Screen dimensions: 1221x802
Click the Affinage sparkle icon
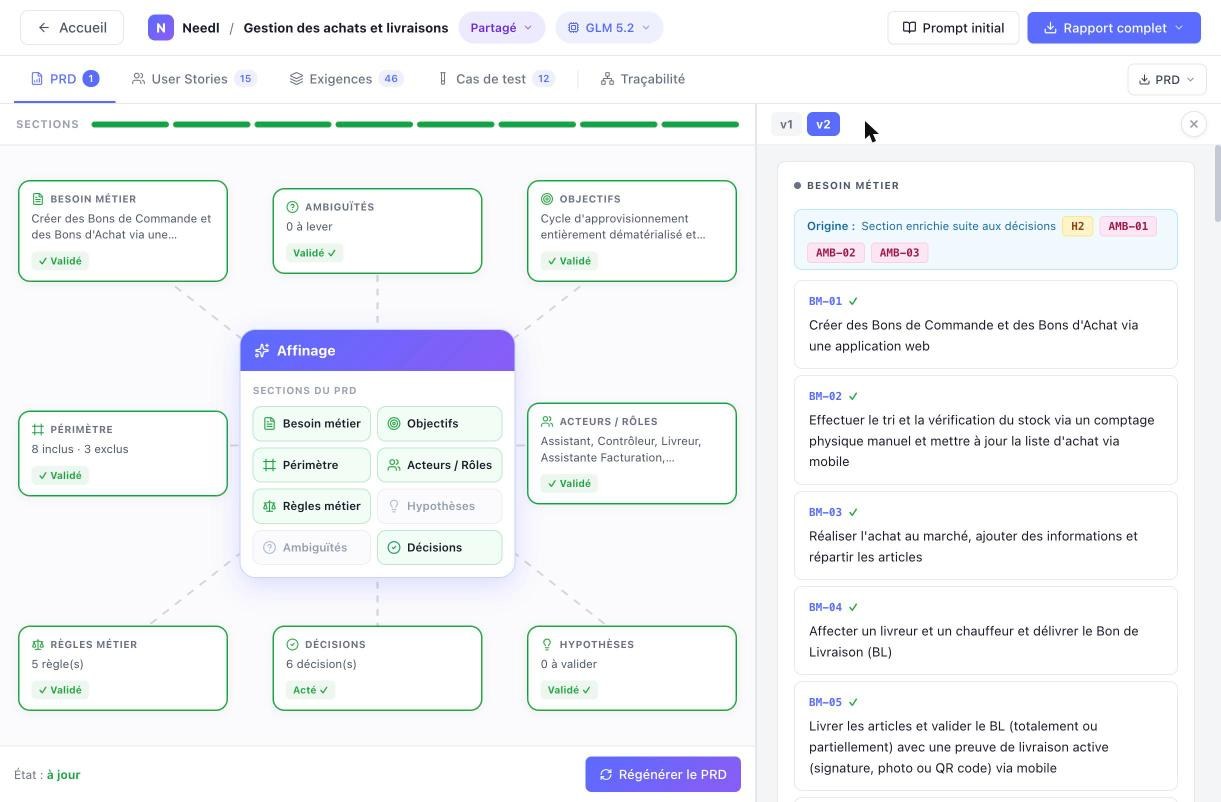click(x=262, y=351)
